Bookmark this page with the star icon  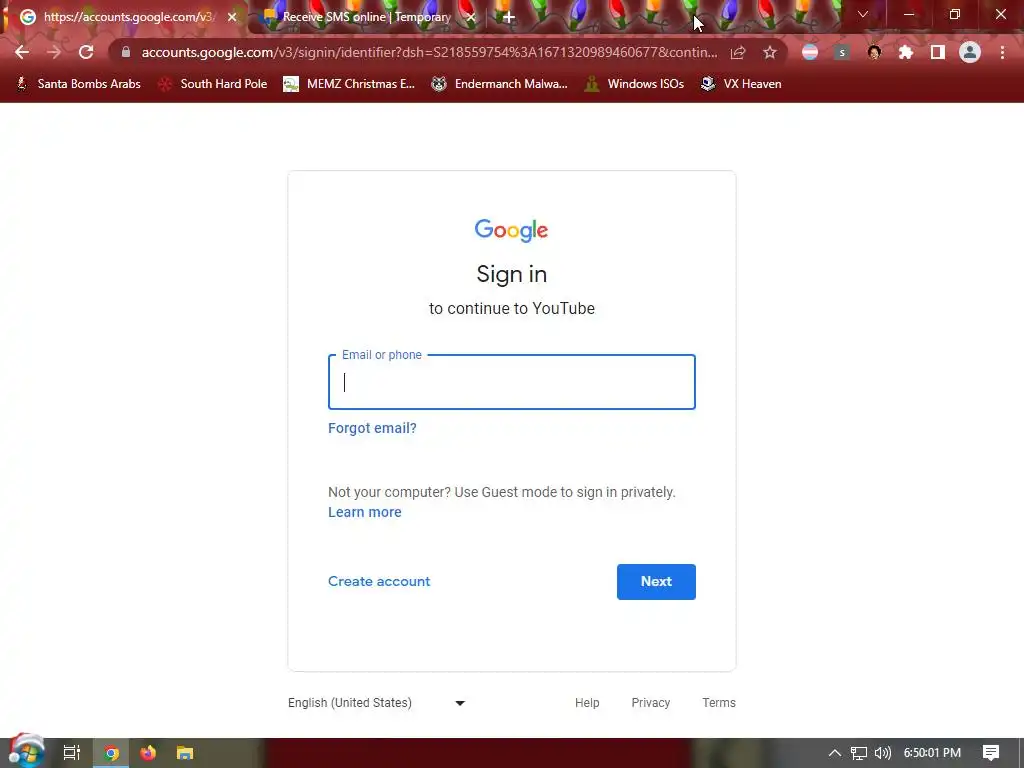coord(770,52)
